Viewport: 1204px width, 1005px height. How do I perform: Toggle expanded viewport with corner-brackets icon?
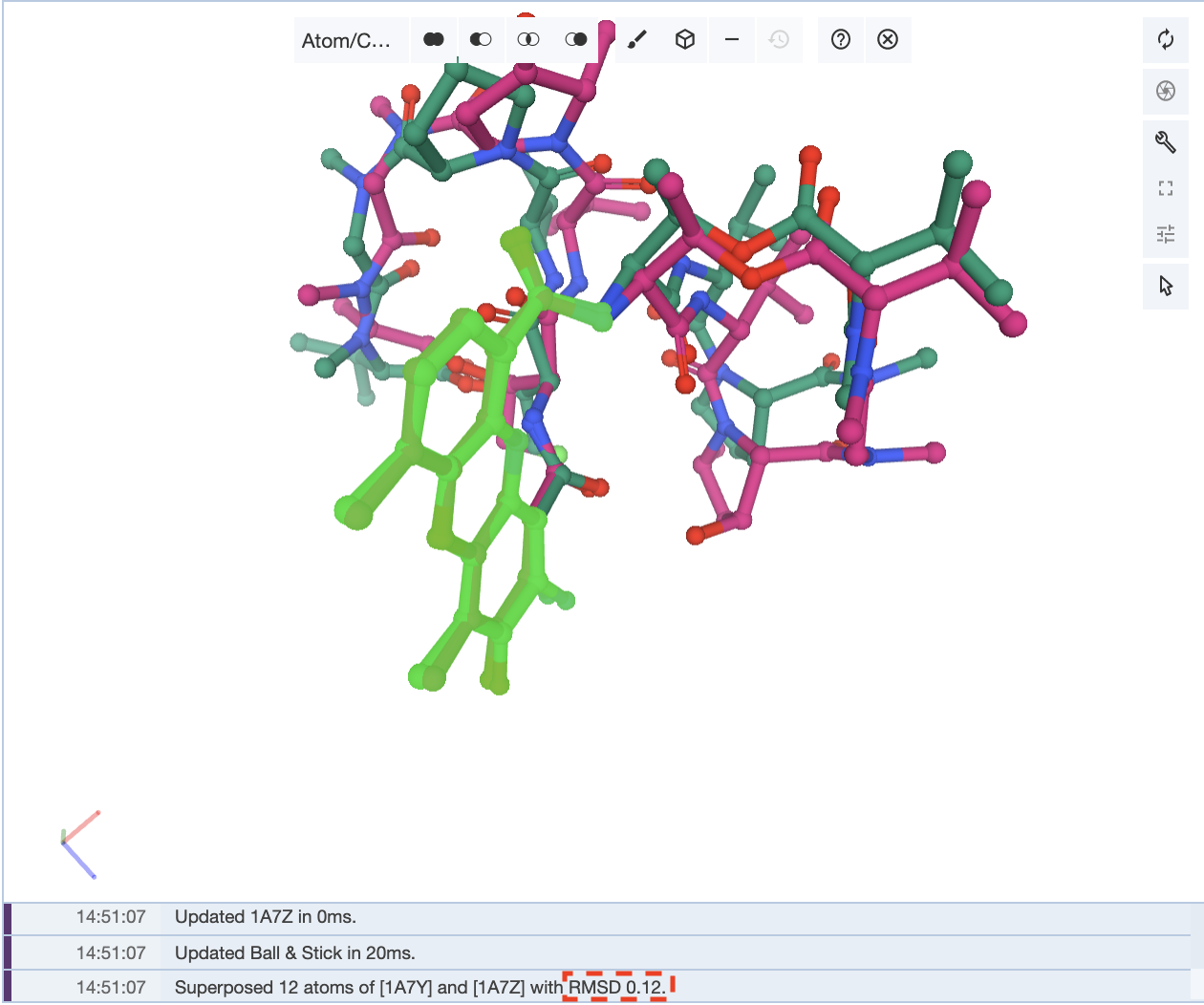[x=1165, y=188]
